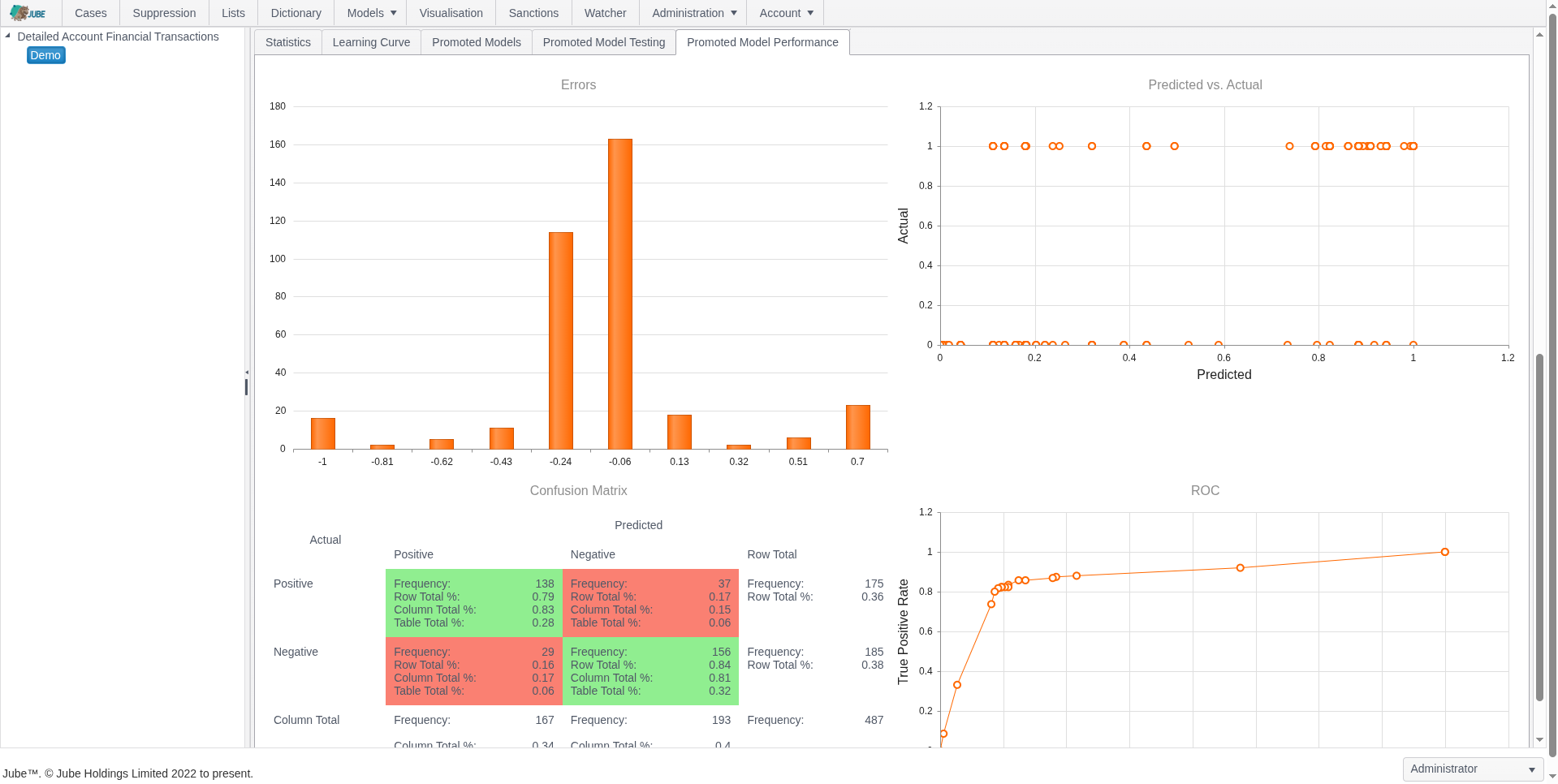The width and height of the screenshot is (1558, 784).
Task: Open the Visualisation menu item
Action: tap(451, 13)
